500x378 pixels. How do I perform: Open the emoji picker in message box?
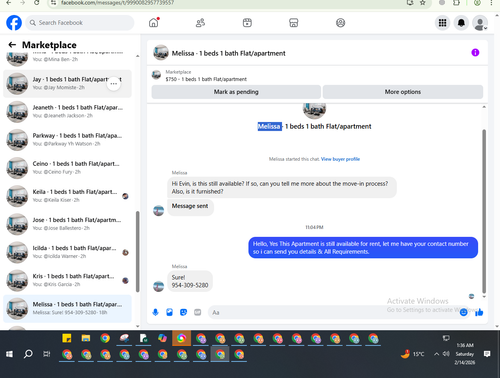(463, 312)
